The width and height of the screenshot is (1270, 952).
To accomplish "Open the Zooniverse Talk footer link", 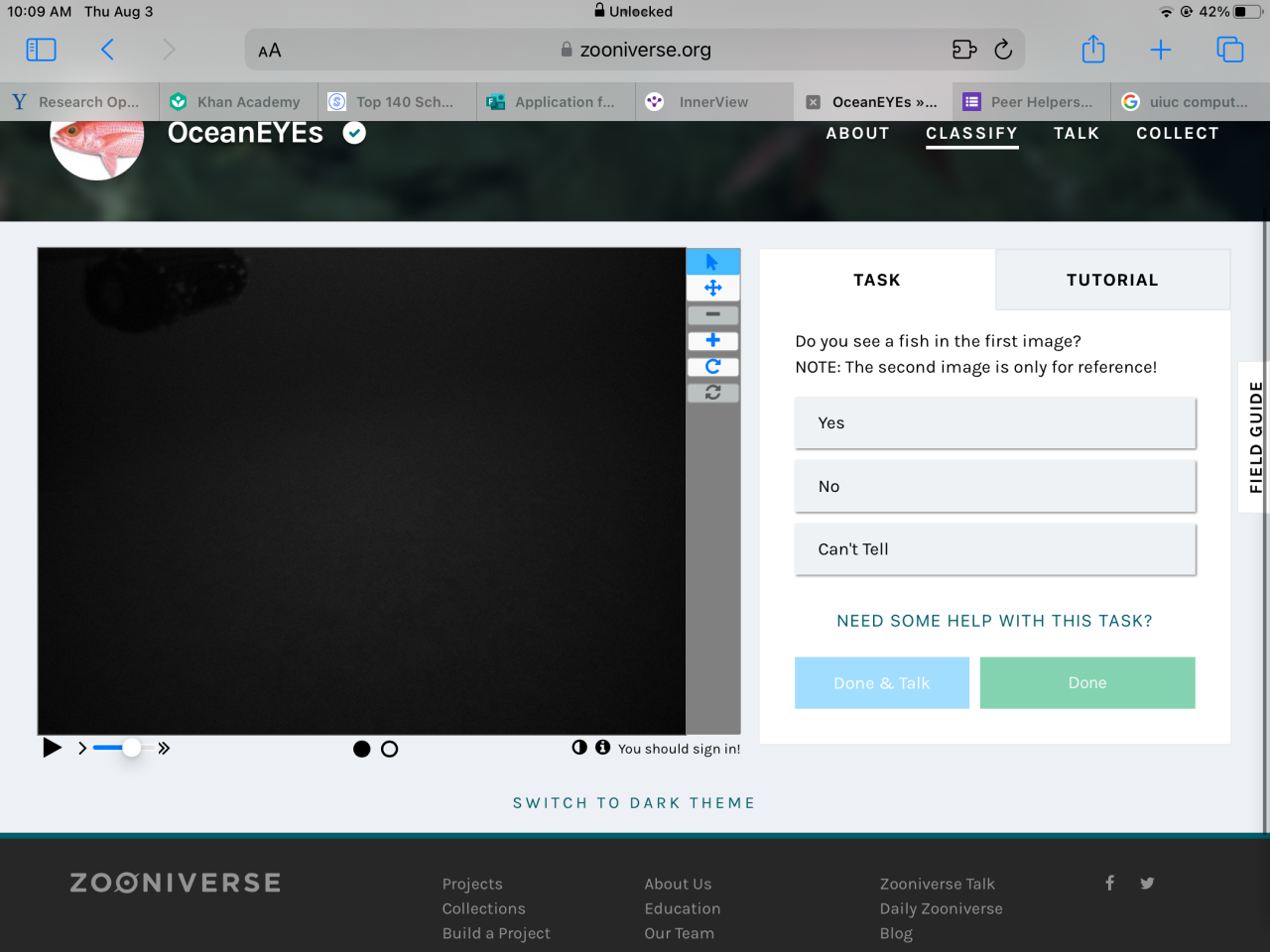I will pyautogui.click(x=938, y=884).
